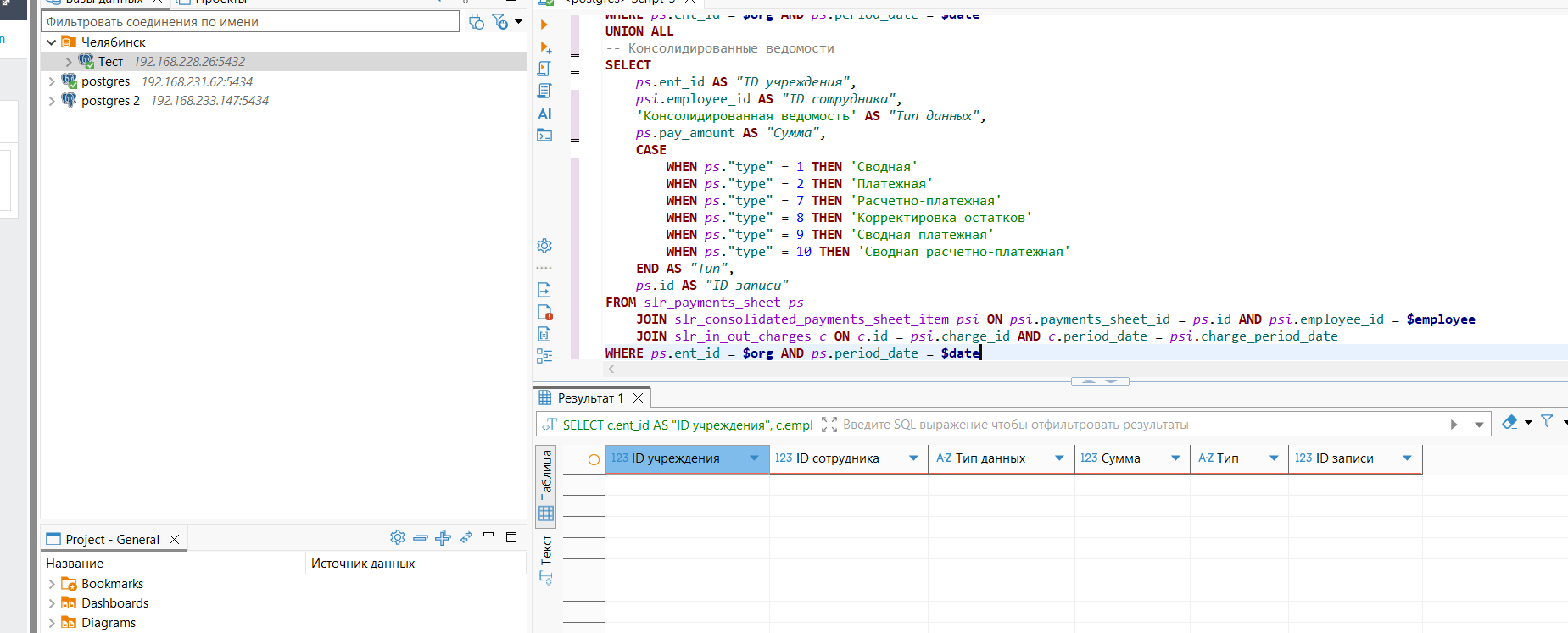Run the SQL query with the orange arrow
Image resolution: width=1568 pixels, height=633 pixels.
544,25
